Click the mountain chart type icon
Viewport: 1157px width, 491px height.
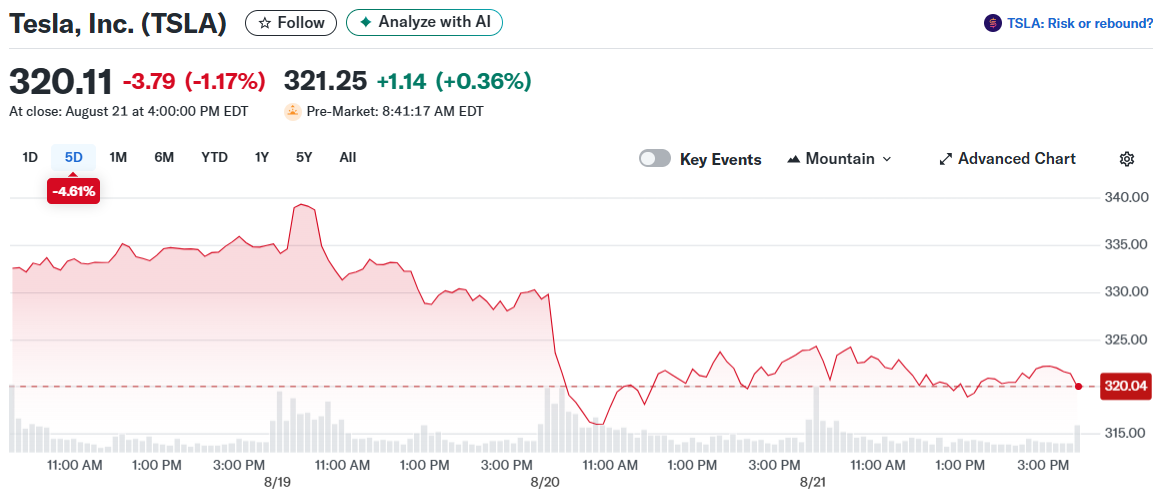pos(794,159)
